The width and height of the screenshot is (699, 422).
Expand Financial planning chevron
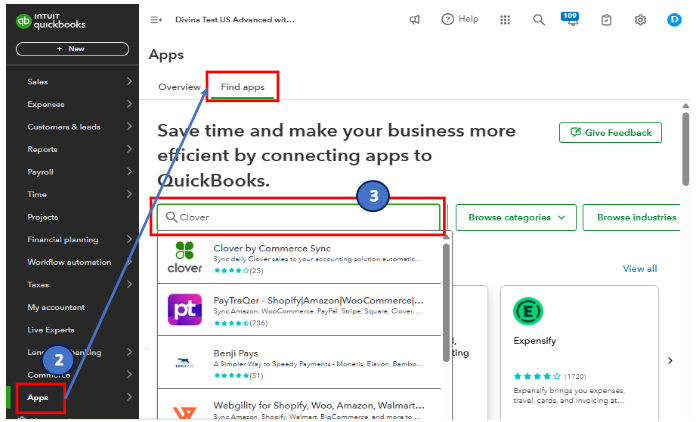click(x=129, y=239)
